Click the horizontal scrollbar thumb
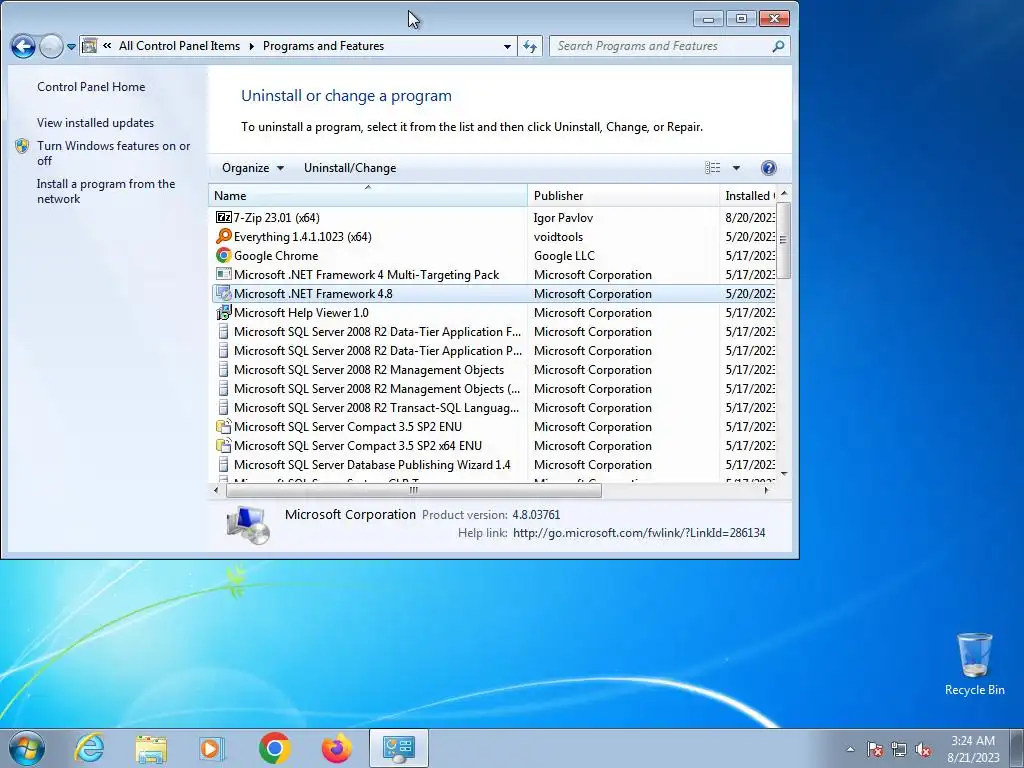This screenshot has width=1024, height=768. [413, 490]
